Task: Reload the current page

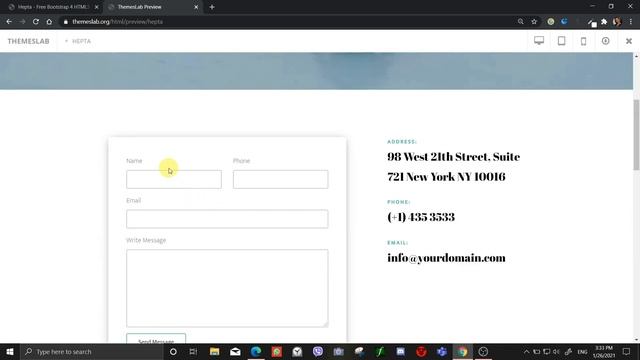Action: [x=36, y=22]
